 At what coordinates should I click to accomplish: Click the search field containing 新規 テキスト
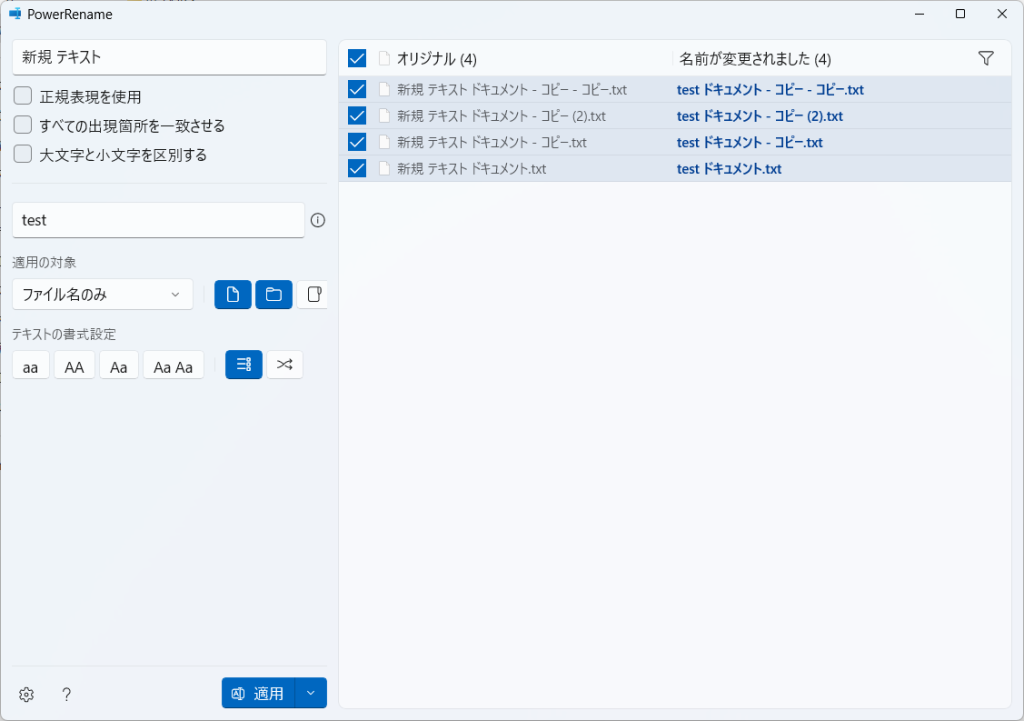click(169, 58)
